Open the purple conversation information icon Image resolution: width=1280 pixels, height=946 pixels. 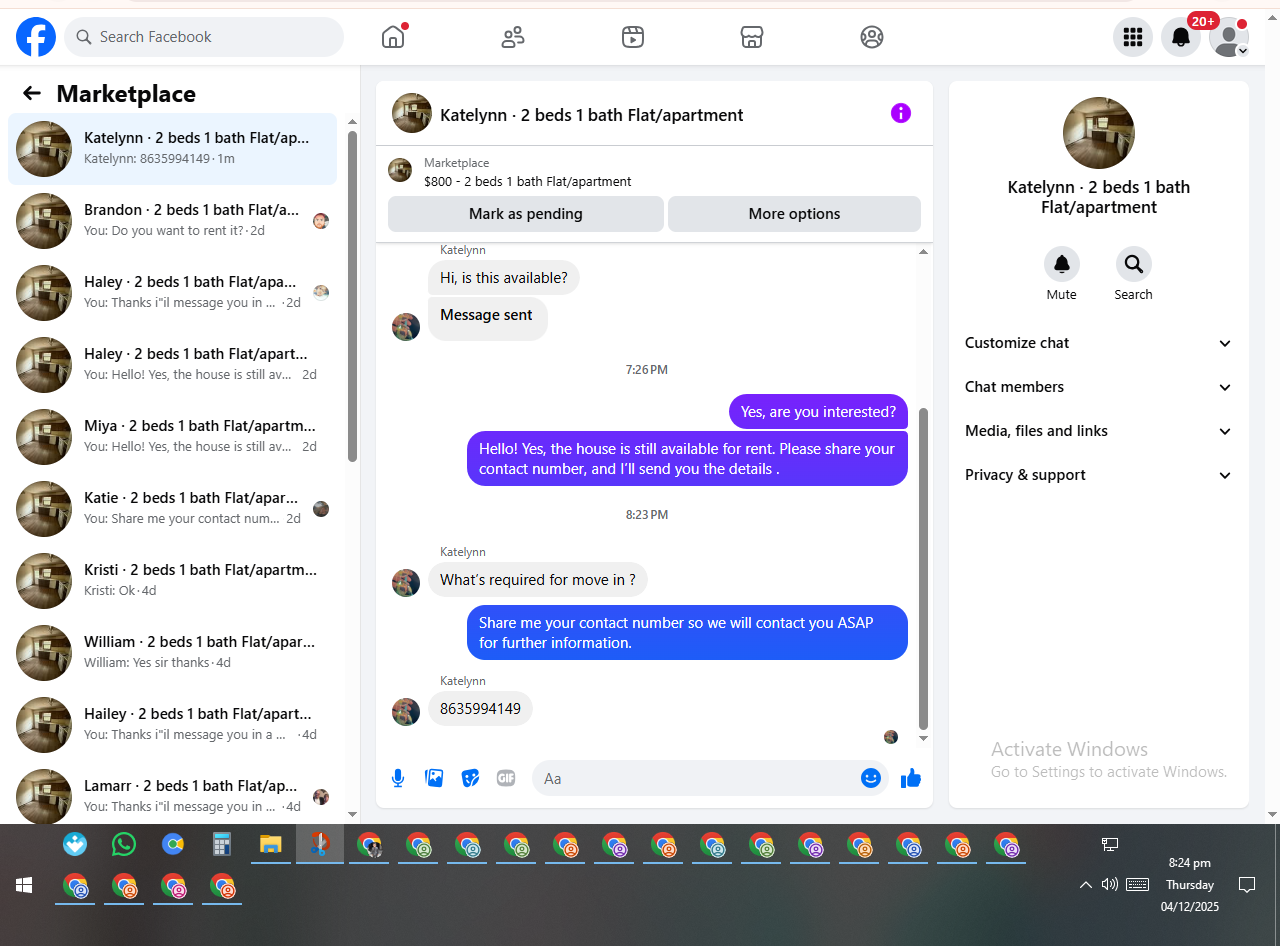coord(901,113)
